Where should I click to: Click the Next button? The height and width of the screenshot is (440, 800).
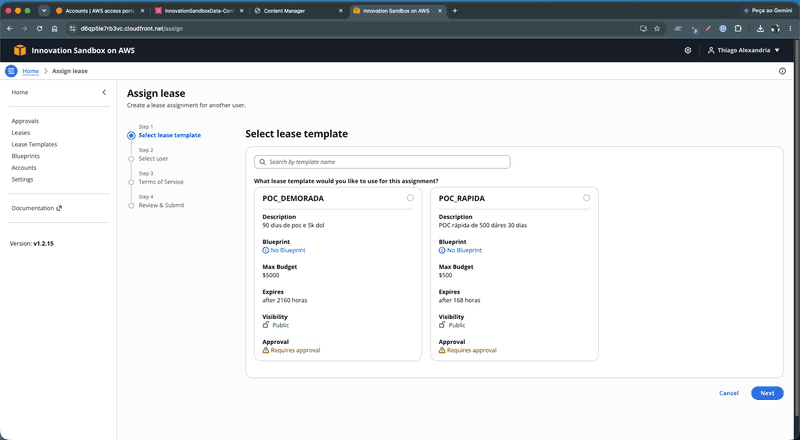click(767, 393)
